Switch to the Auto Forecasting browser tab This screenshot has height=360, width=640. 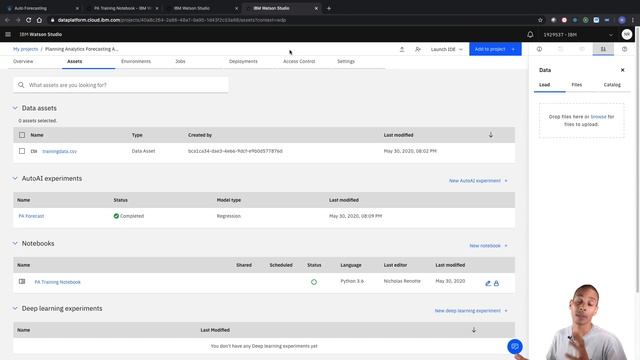coord(43,8)
